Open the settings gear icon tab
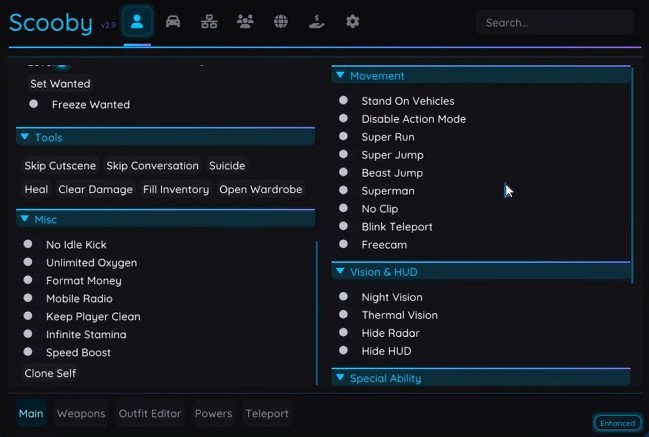Viewport: 649px width, 437px height. pyautogui.click(x=353, y=22)
